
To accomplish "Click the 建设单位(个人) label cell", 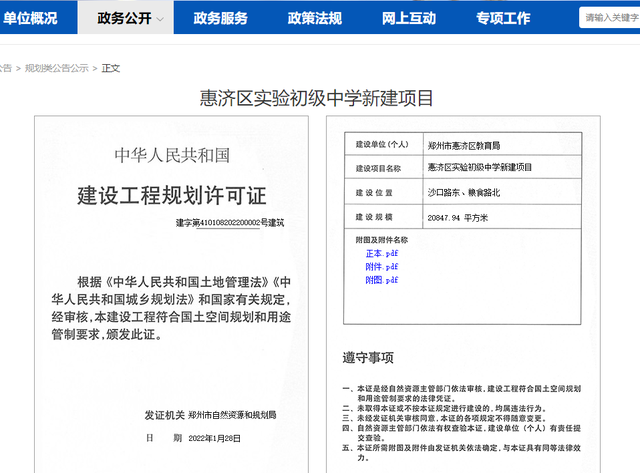I will click(382, 144).
